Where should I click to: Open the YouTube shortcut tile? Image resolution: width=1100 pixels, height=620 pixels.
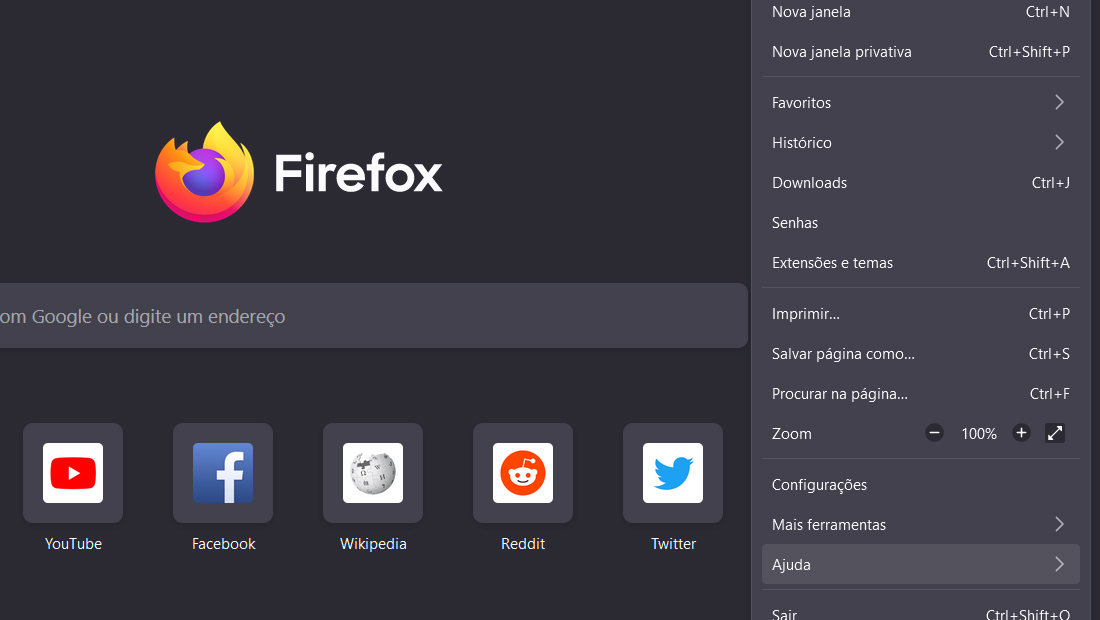pyautogui.click(x=73, y=473)
